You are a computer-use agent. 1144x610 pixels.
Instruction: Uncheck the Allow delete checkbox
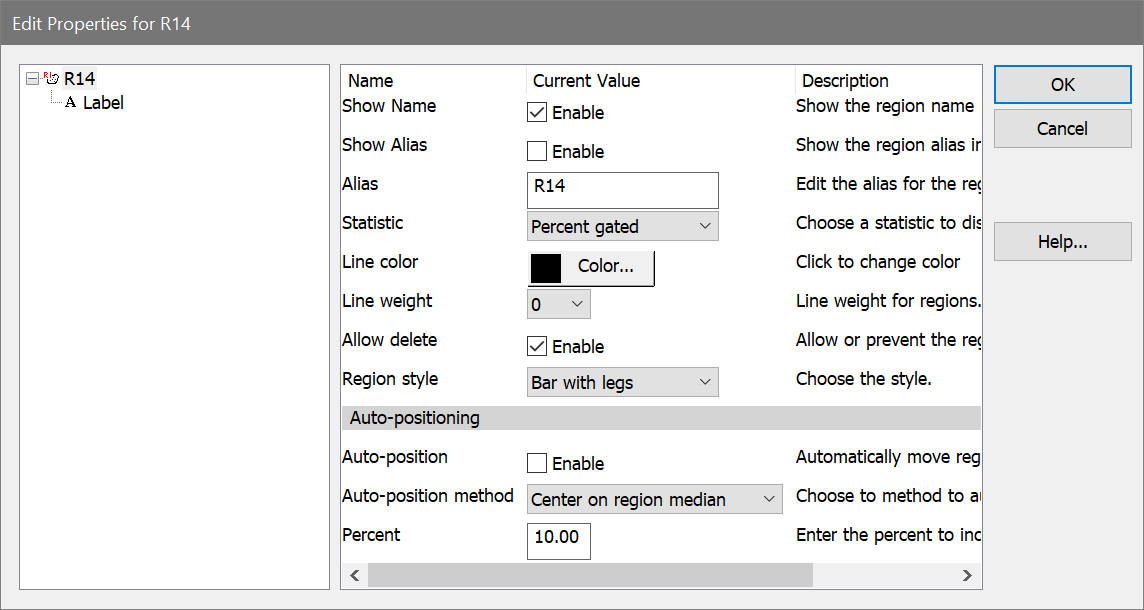coord(537,347)
